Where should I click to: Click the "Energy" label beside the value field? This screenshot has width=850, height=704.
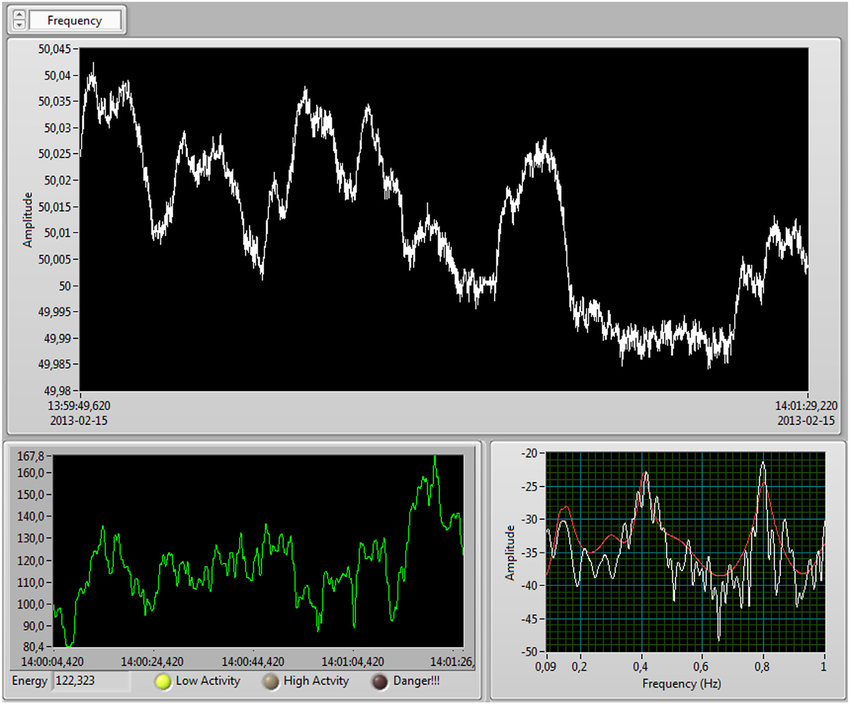30,681
